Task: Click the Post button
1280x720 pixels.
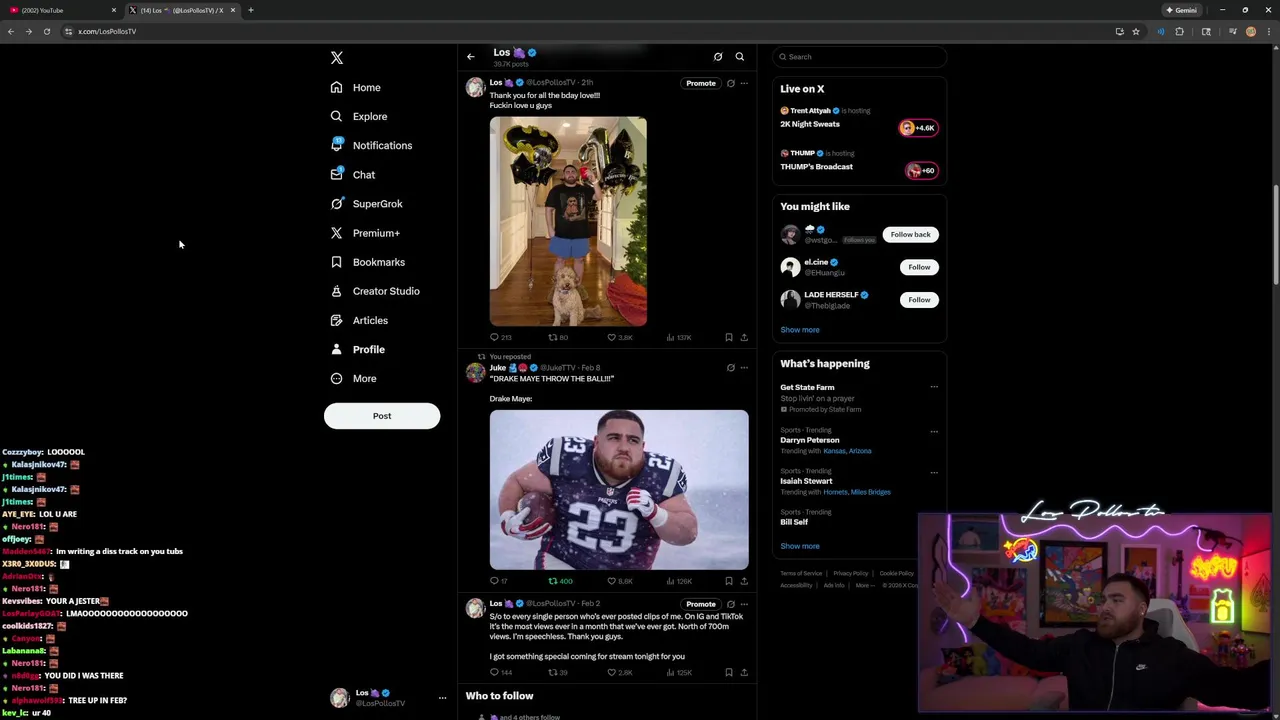Action: pyautogui.click(x=382, y=416)
